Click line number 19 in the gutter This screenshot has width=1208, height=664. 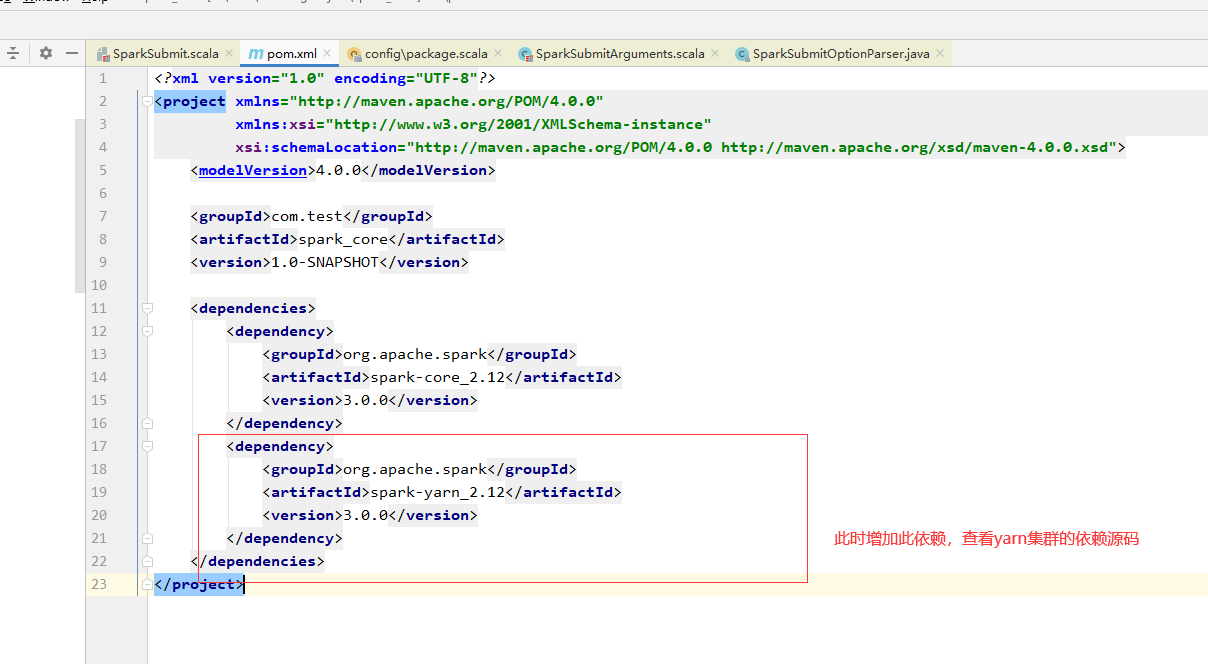[98, 492]
